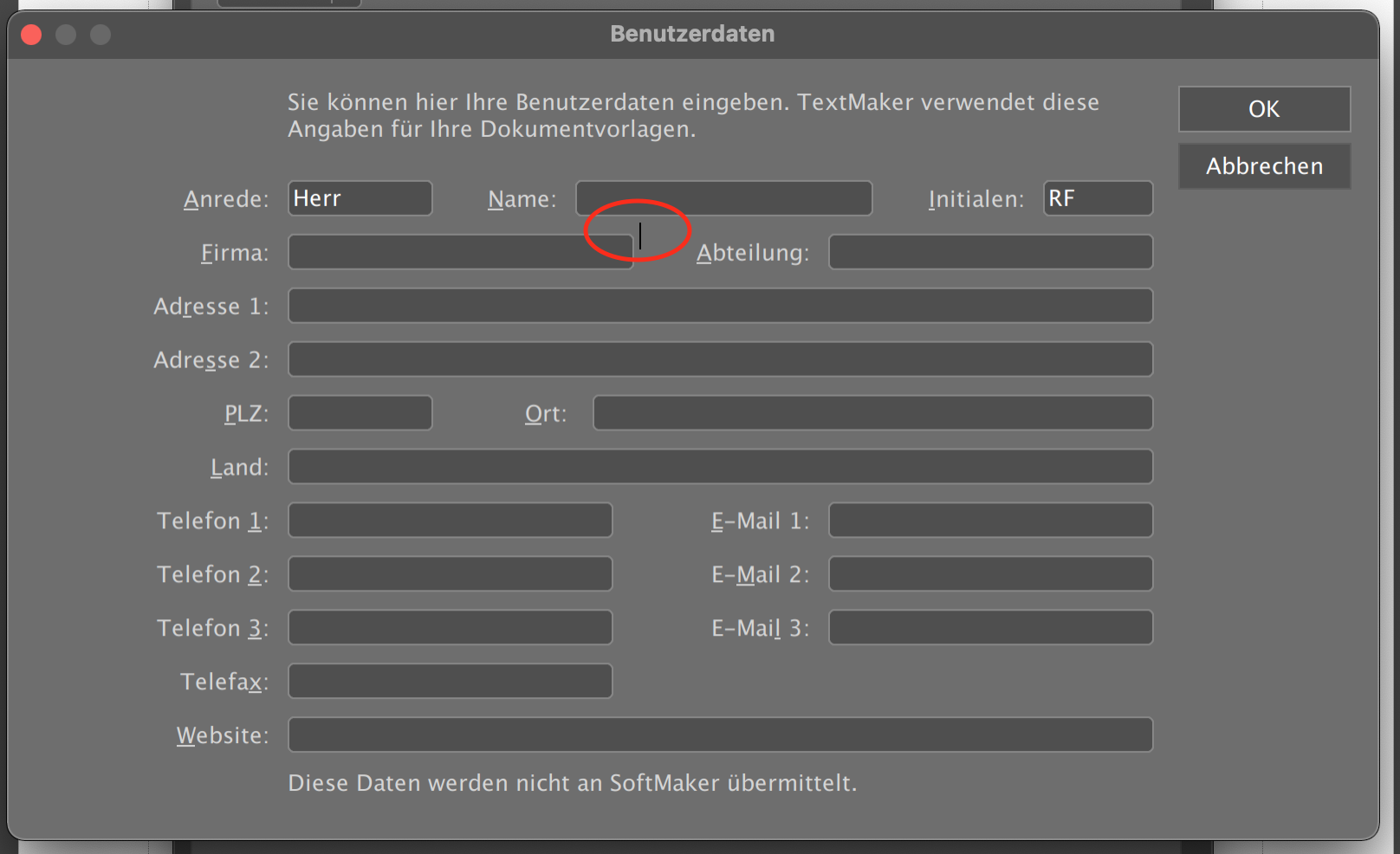Click the E-Mail 2 label
1400x854 pixels.
pyautogui.click(x=761, y=575)
